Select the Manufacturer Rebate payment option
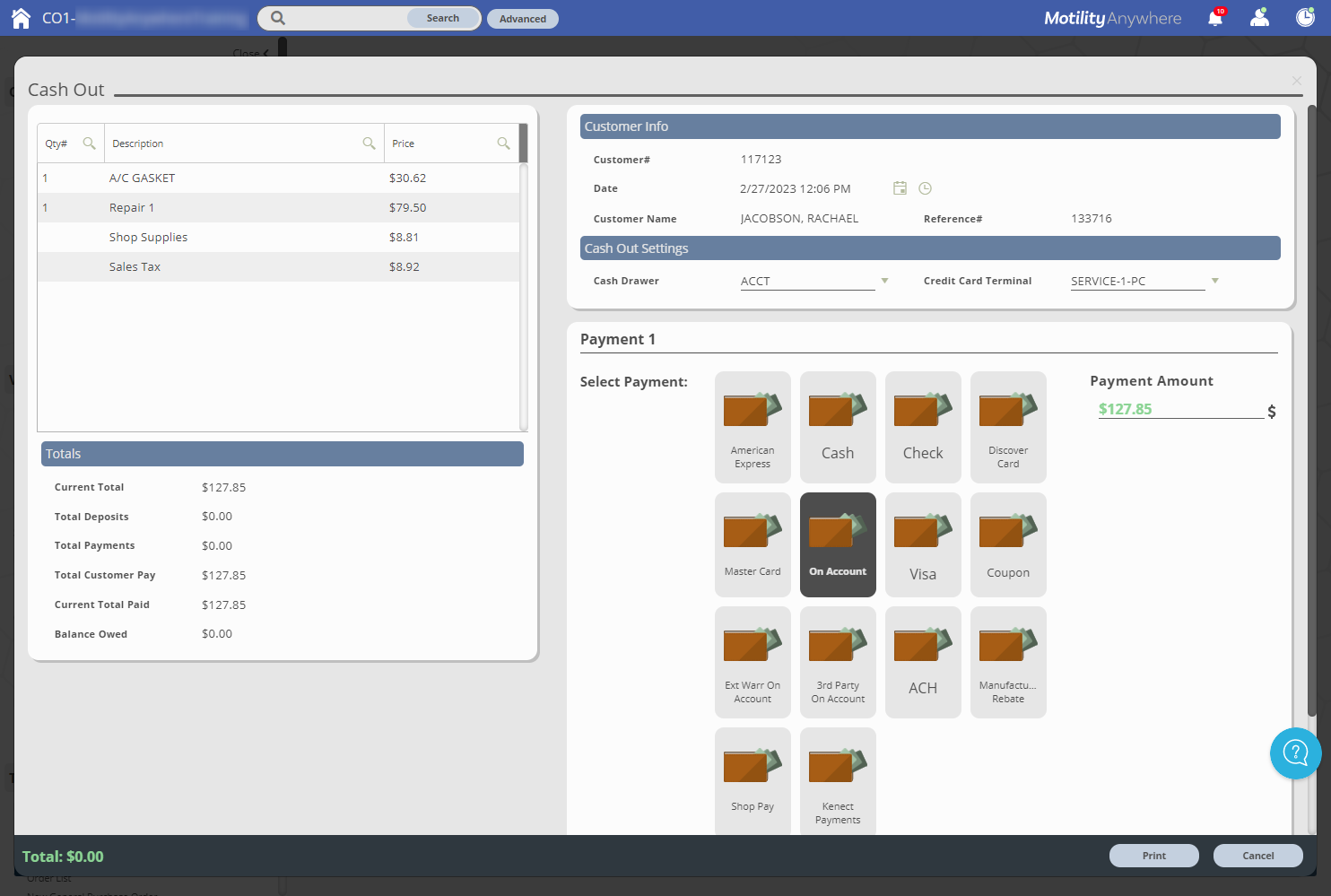This screenshot has width=1331, height=896. (x=1007, y=662)
